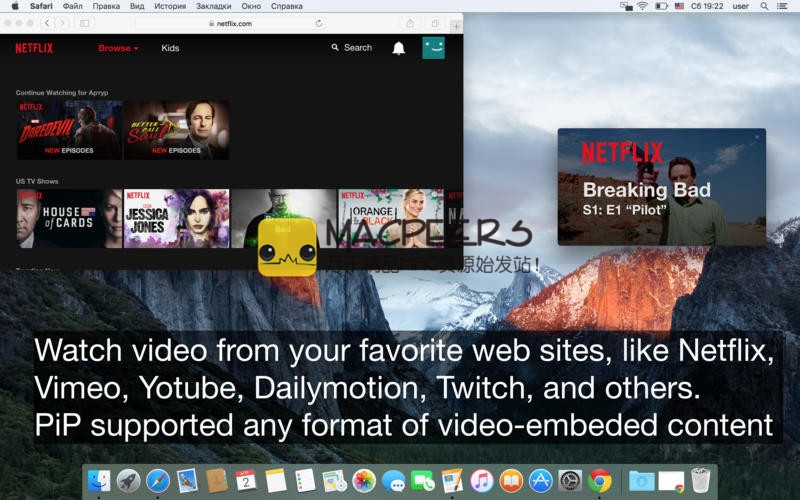Go forward in Safari history
This screenshot has width=800, height=500.
(63, 23)
